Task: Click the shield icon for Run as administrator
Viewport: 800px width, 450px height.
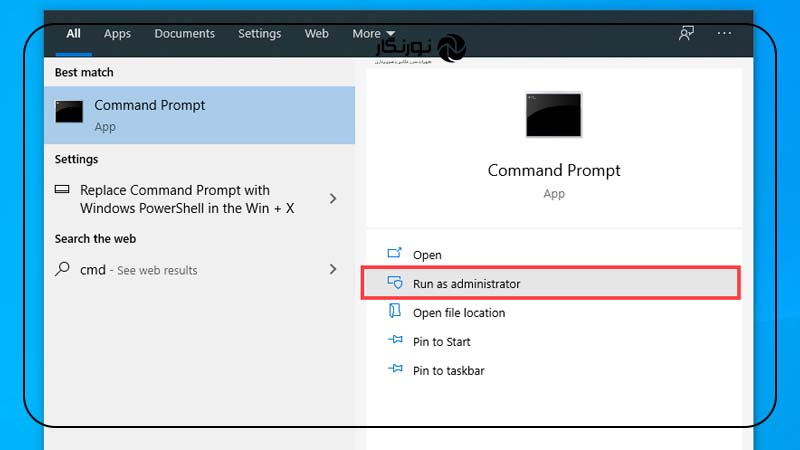Action: point(395,282)
